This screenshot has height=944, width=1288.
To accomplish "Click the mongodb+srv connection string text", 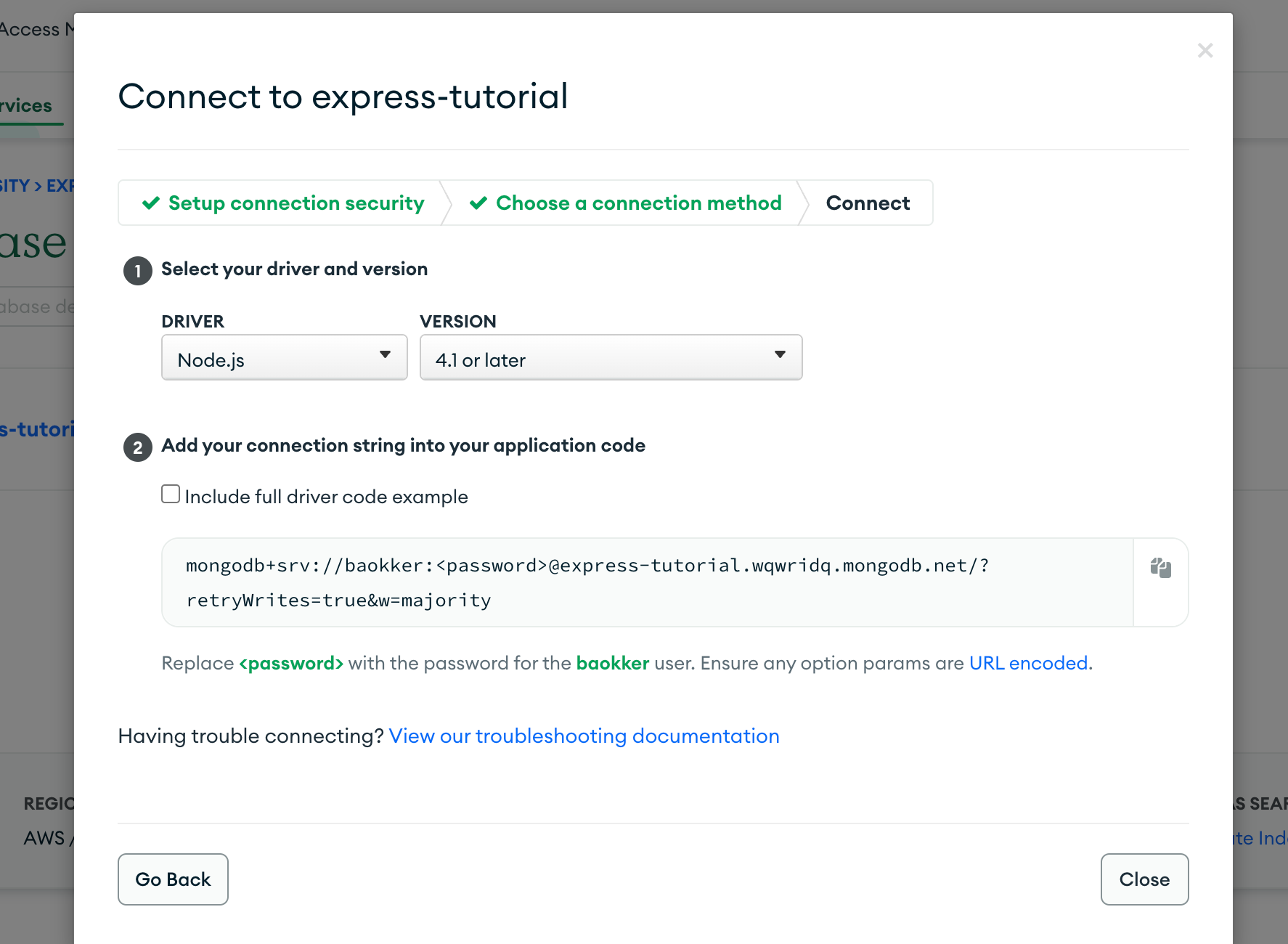I will click(x=587, y=582).
